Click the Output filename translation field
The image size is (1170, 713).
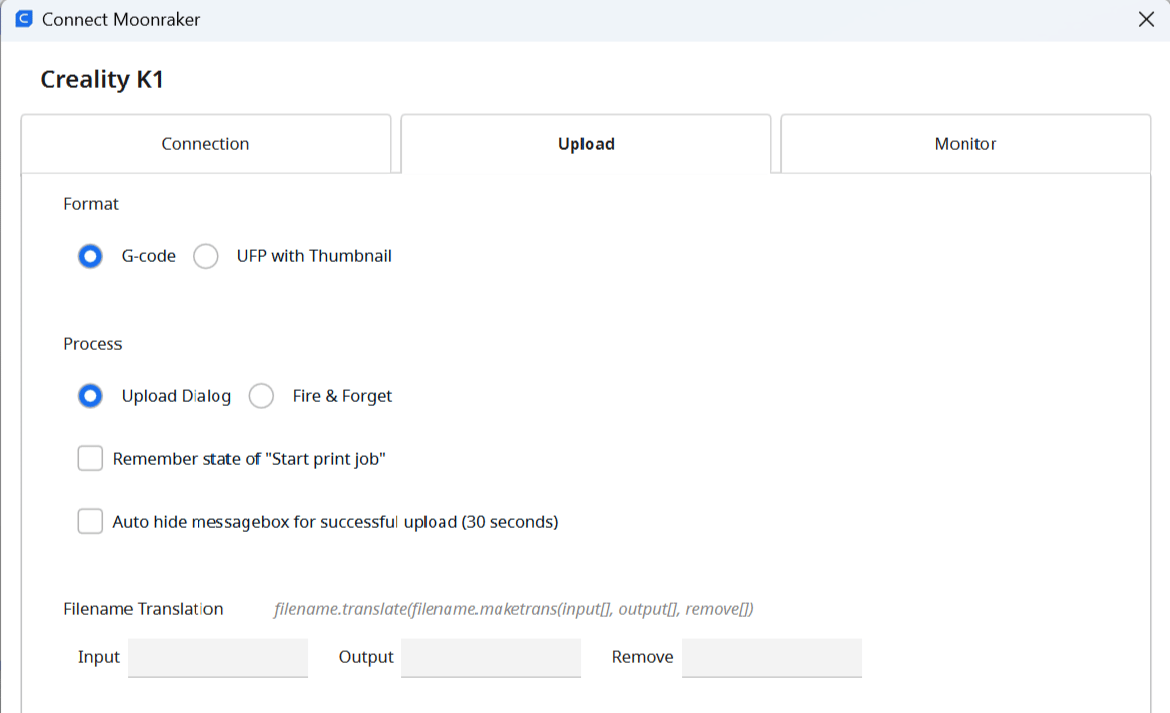coord(491,658)
